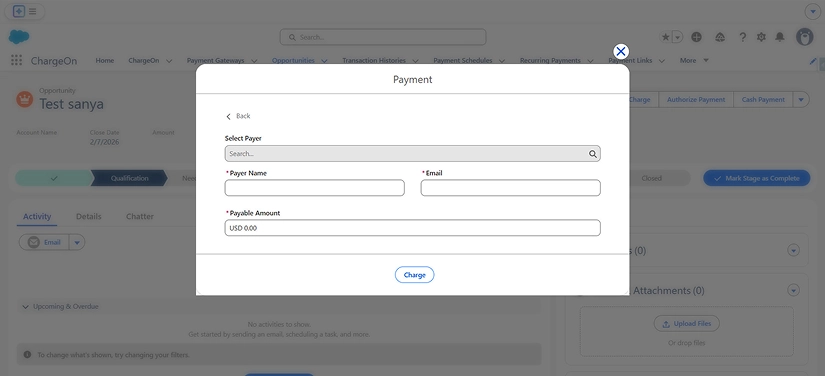Image resolution: width=825 pixels, height=376 pixels.
Task: Click the global Search box
Action: pos(383,37)
